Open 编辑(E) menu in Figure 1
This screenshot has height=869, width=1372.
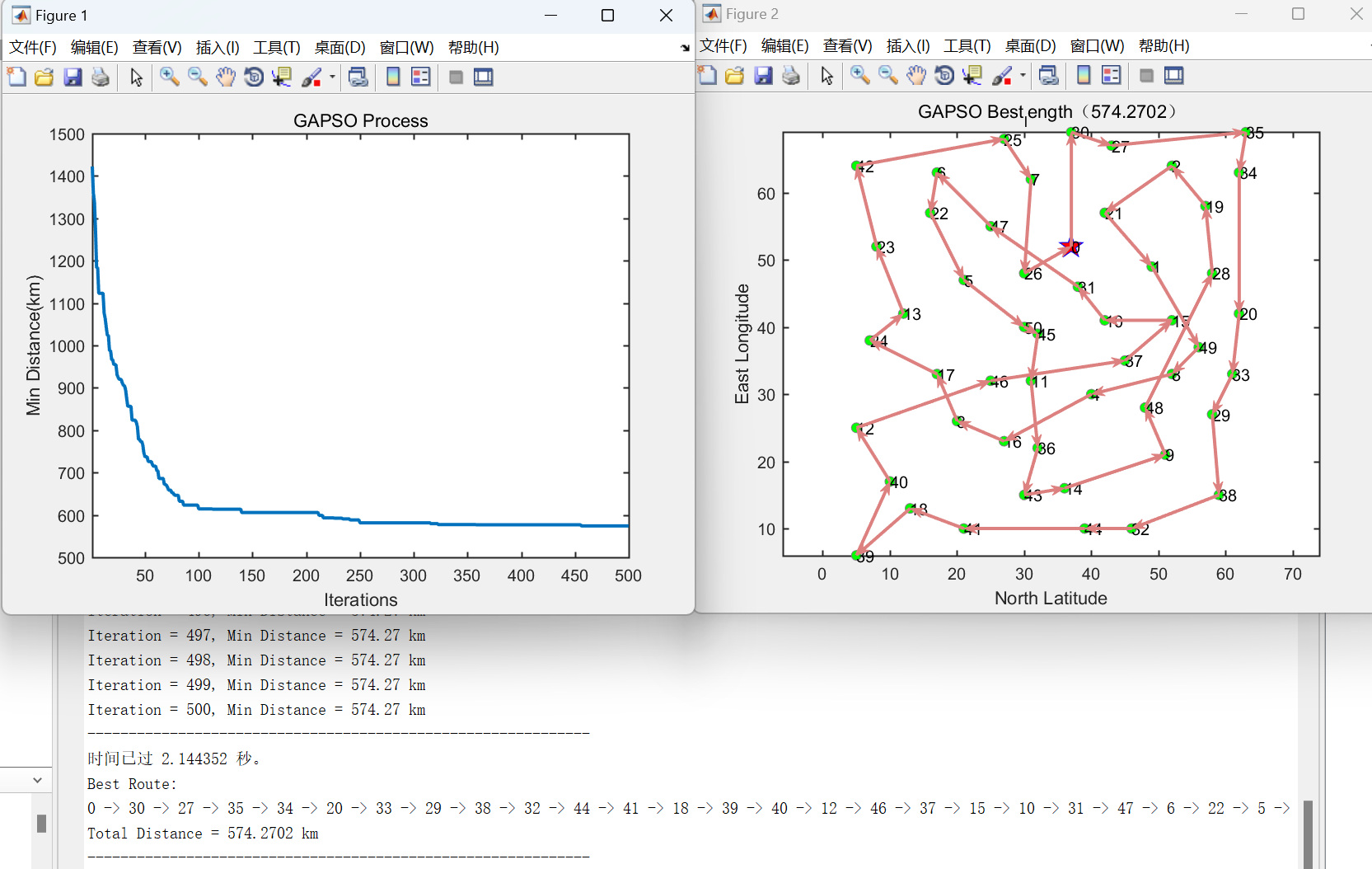[x=95, y=48]
